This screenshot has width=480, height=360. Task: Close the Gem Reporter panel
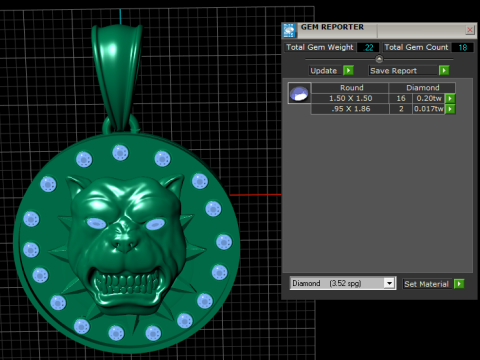(470, 30)
